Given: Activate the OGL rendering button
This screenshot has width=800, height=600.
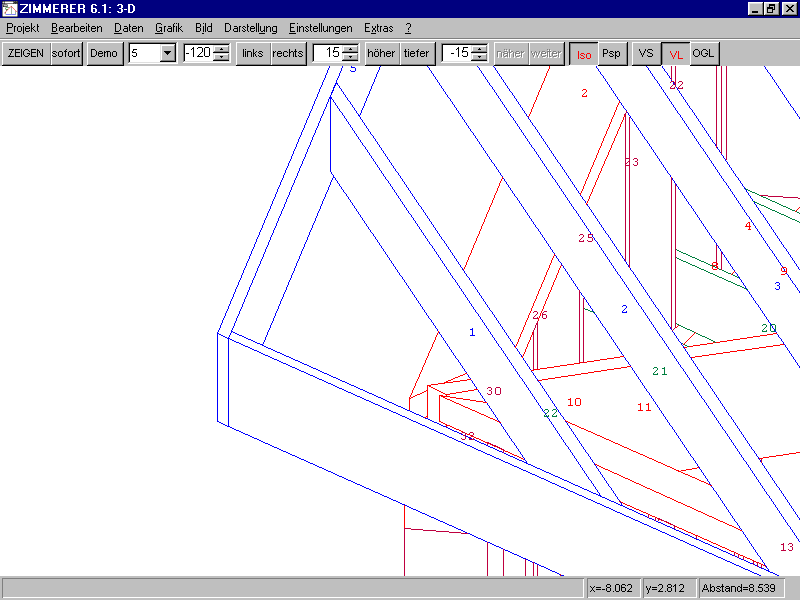Looking at the screenshot, I should (704, 54).
